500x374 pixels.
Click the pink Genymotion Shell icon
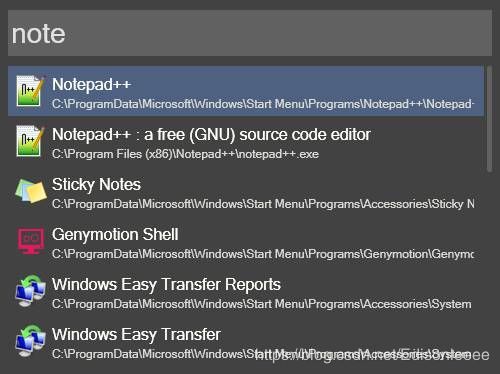click(x=31, y=241)
